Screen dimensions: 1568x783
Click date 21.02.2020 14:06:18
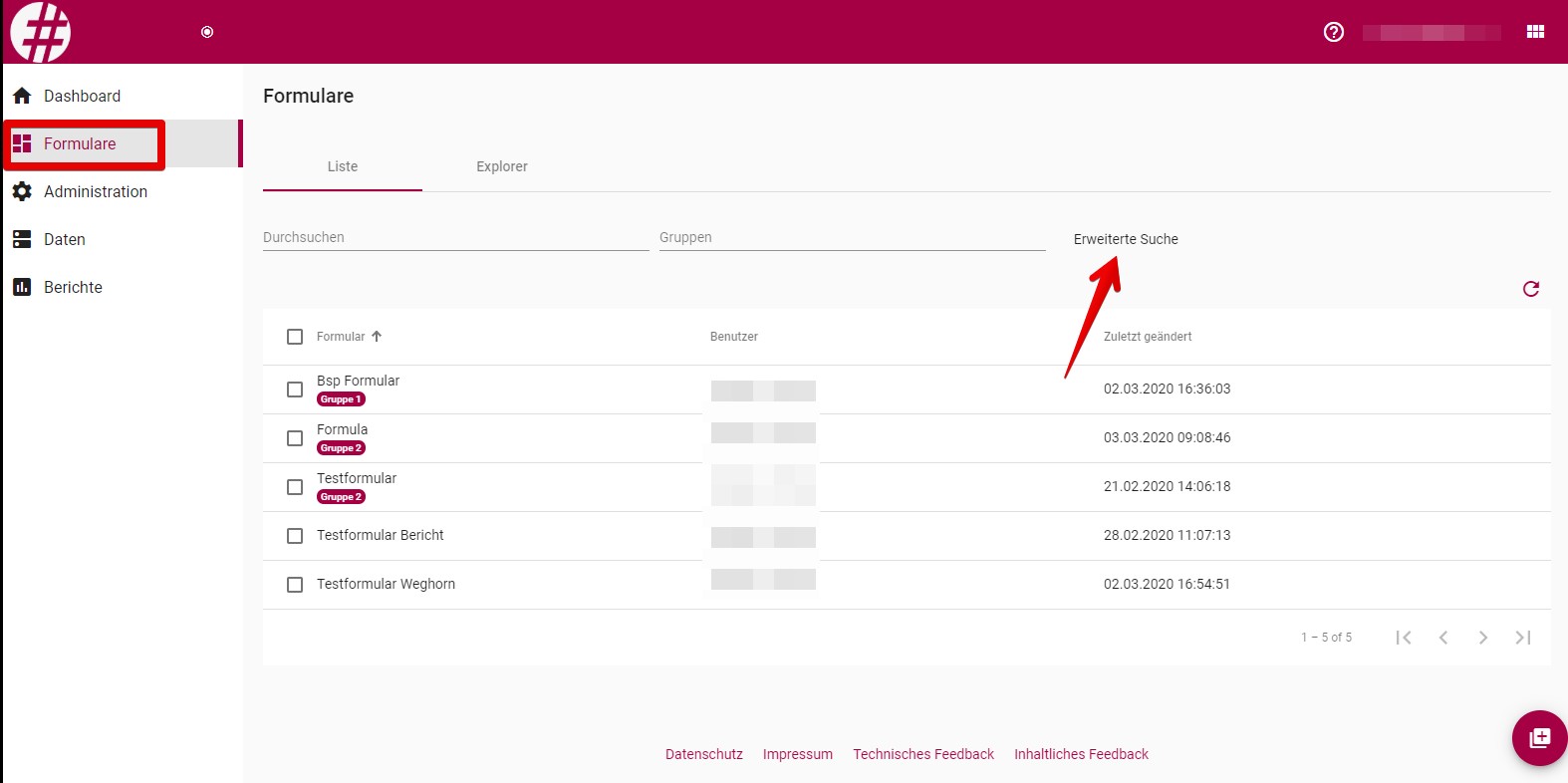pos(1167,486)
